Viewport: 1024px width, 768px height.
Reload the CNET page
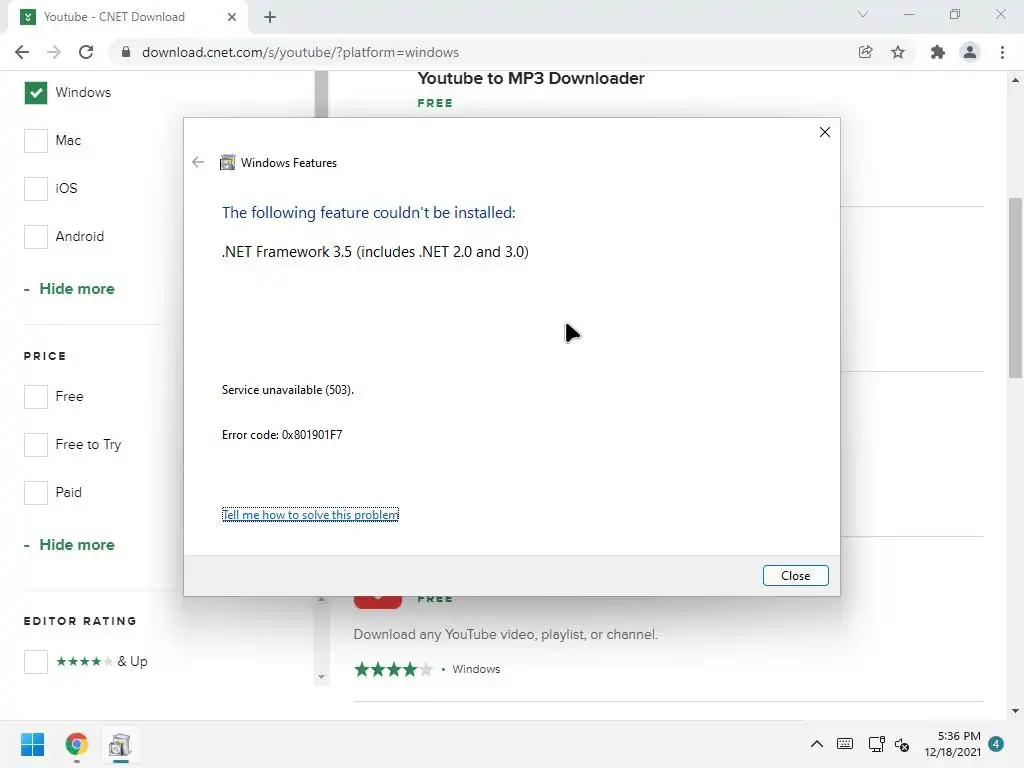point(86,52)
